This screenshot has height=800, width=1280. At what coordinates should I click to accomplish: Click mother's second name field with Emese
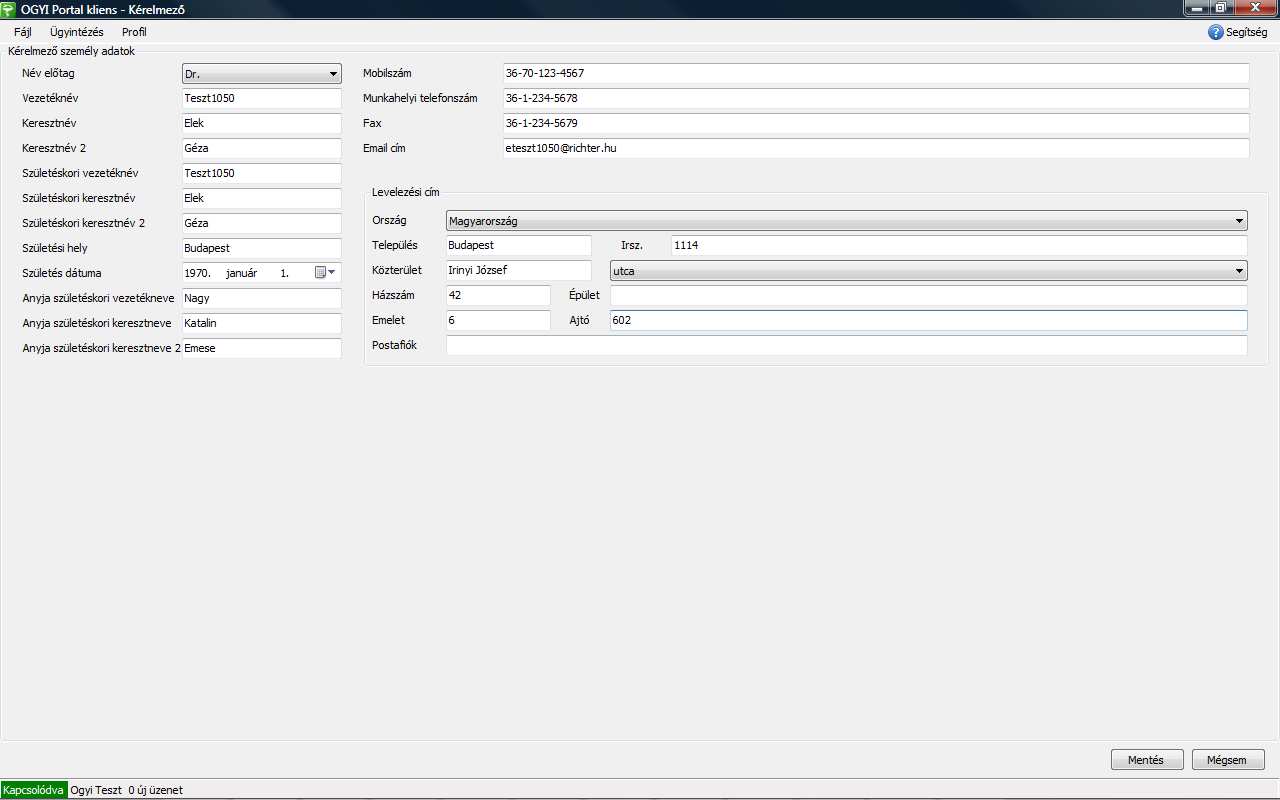262,348
